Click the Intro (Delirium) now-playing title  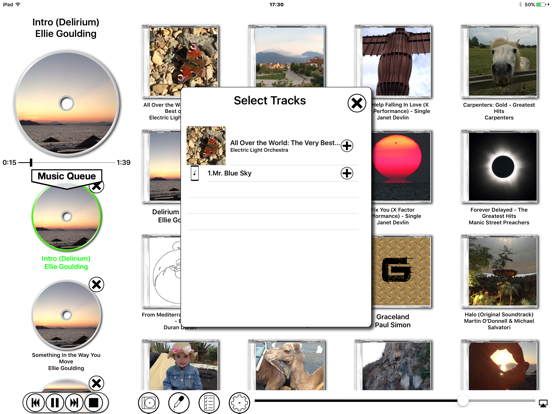[x=66, y=22]
